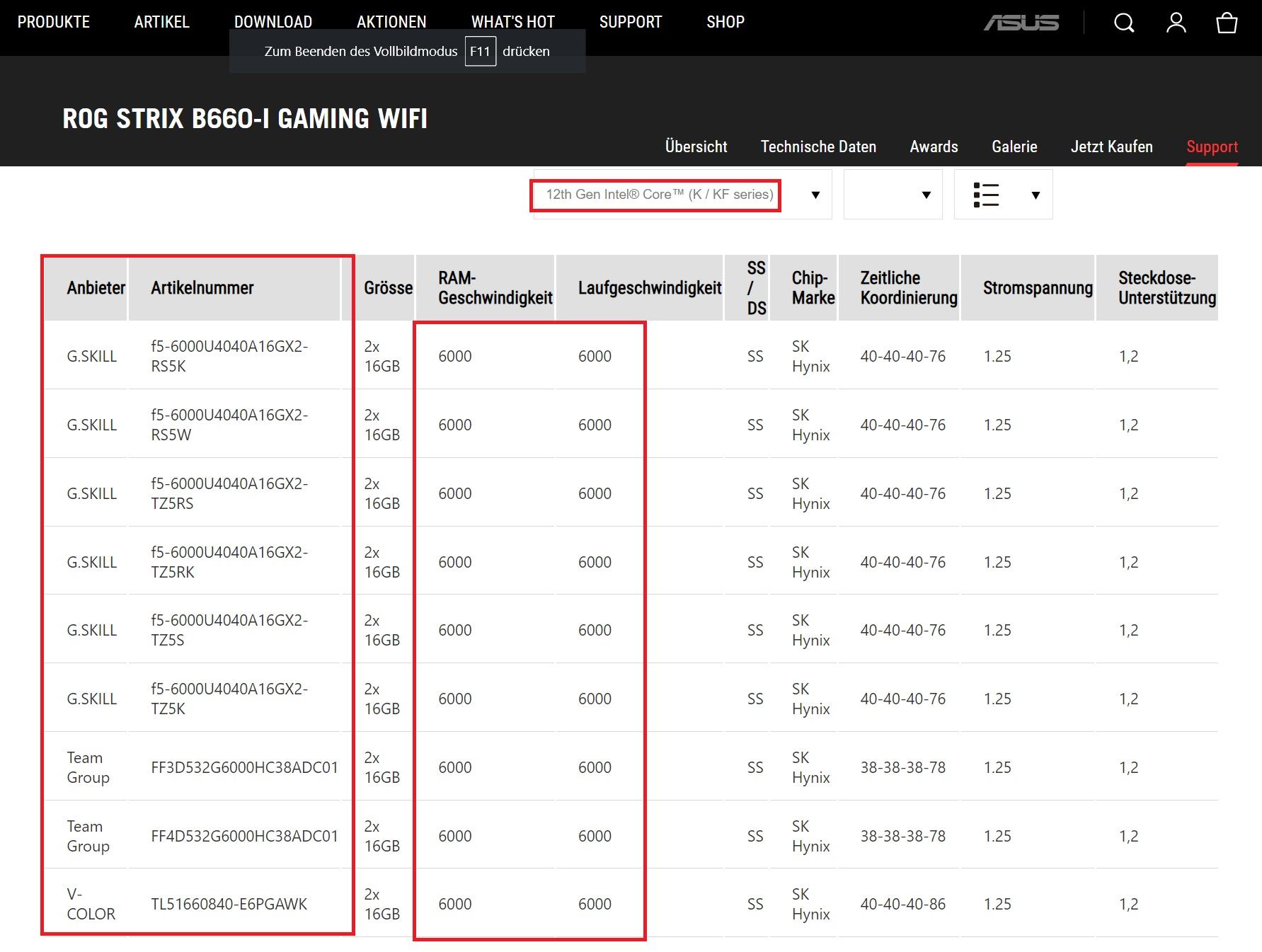
Task: Click G.SKILL vendor in the RS5K row
Action: click(x=92, y=356)
